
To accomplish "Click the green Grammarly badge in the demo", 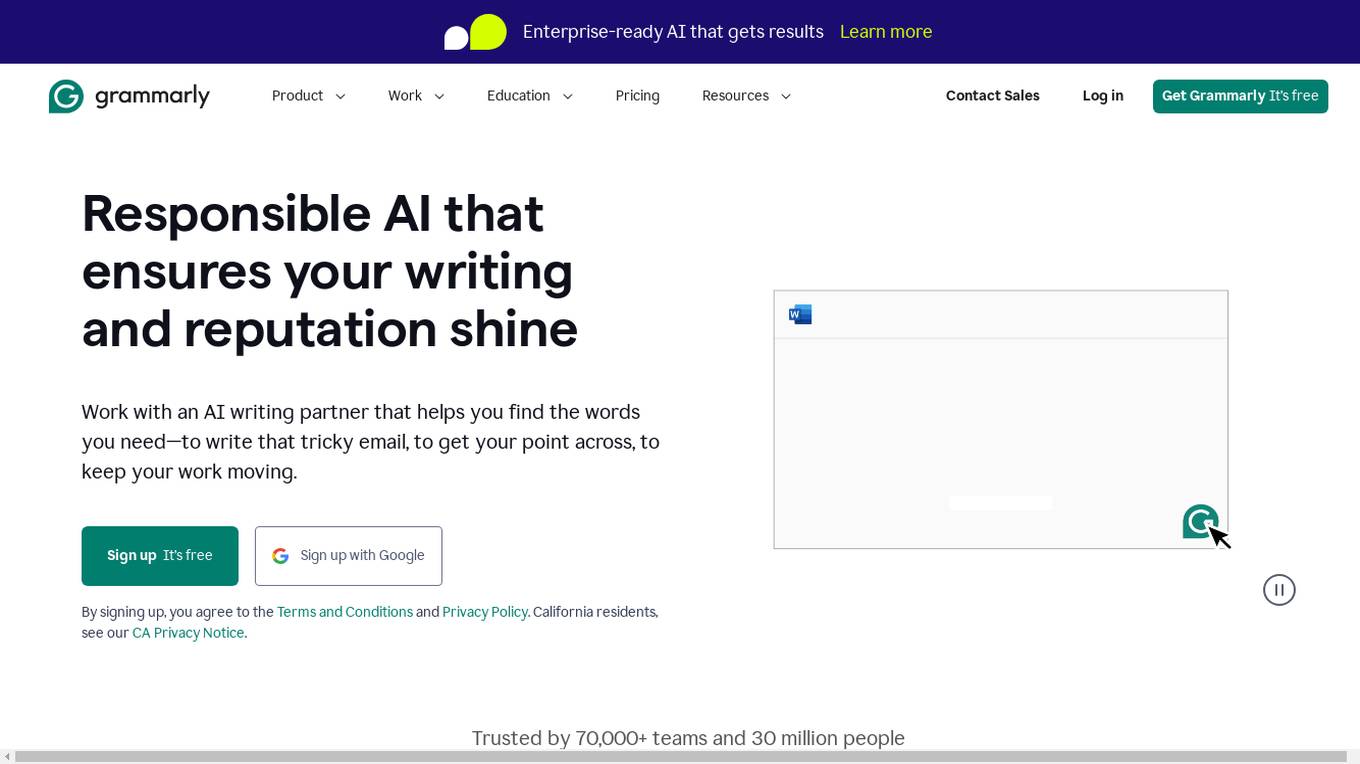I will point(1200,521).
